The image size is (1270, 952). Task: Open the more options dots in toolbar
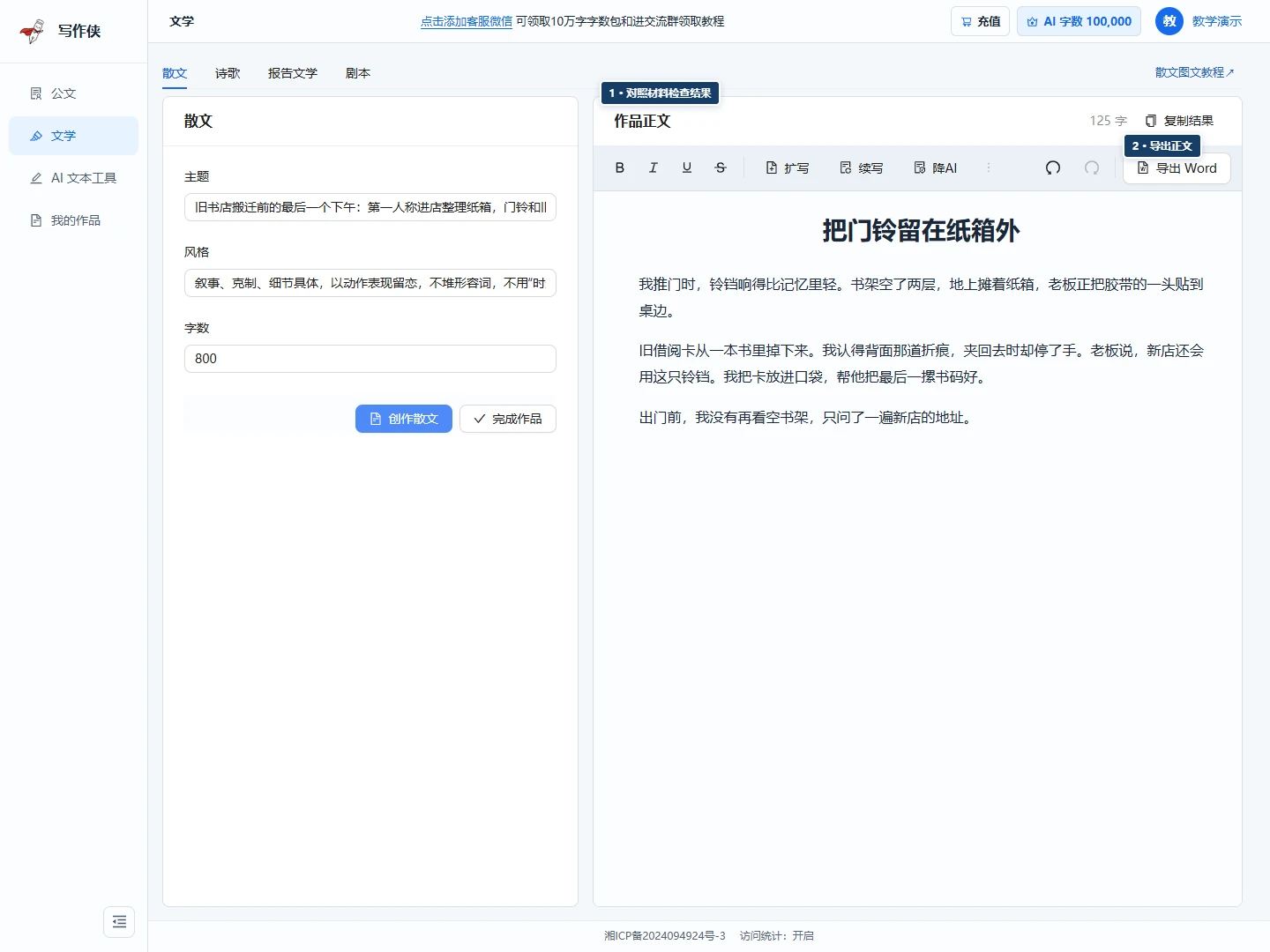click(x=989, y=167)
